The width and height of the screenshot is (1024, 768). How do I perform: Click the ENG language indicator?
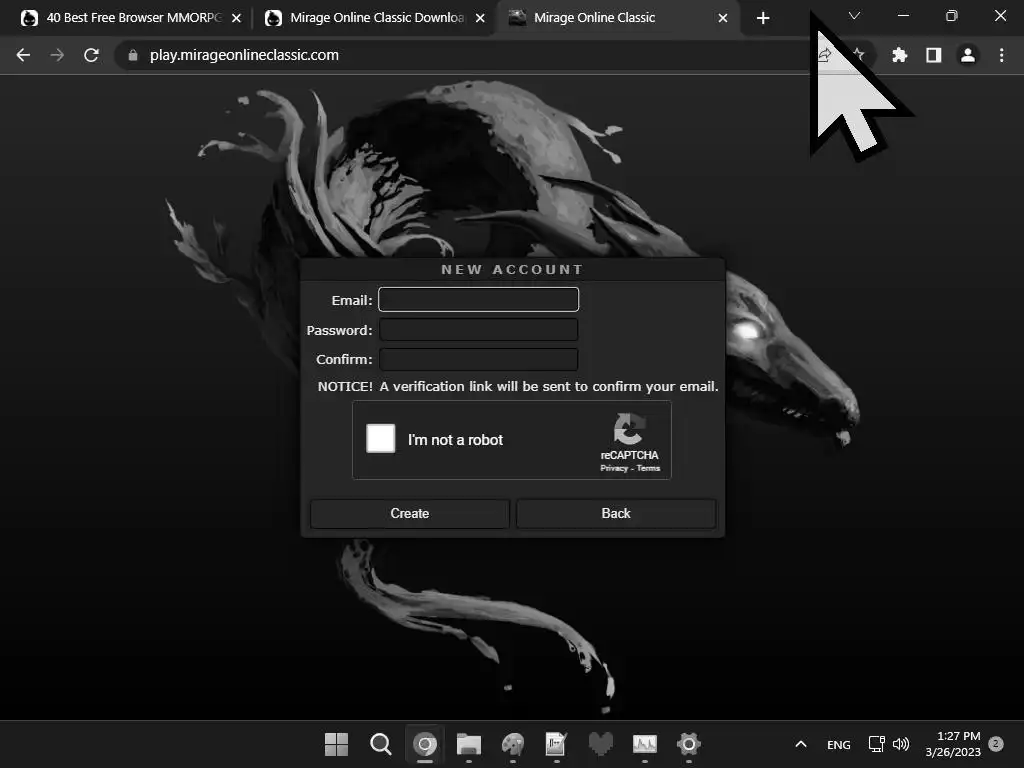(839, 745)
